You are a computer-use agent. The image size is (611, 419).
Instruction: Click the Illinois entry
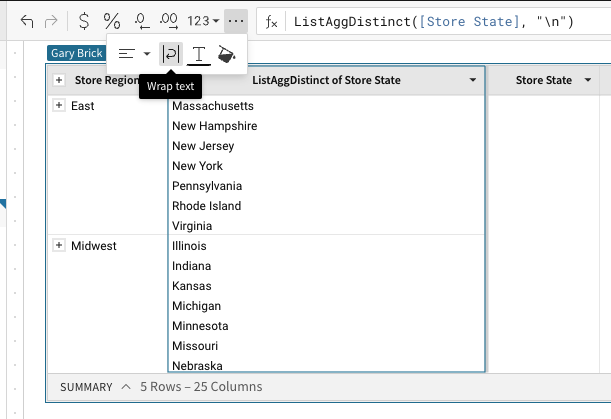189,246
